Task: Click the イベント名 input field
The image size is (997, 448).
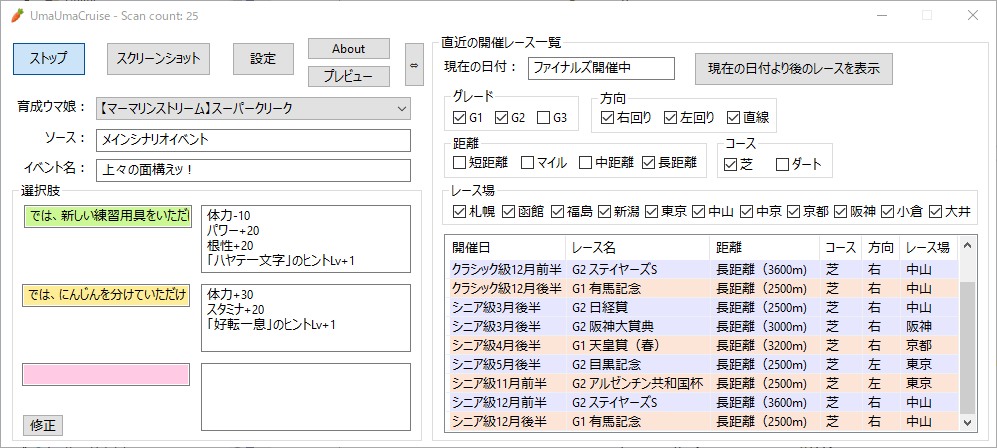Action: [254, 171]
